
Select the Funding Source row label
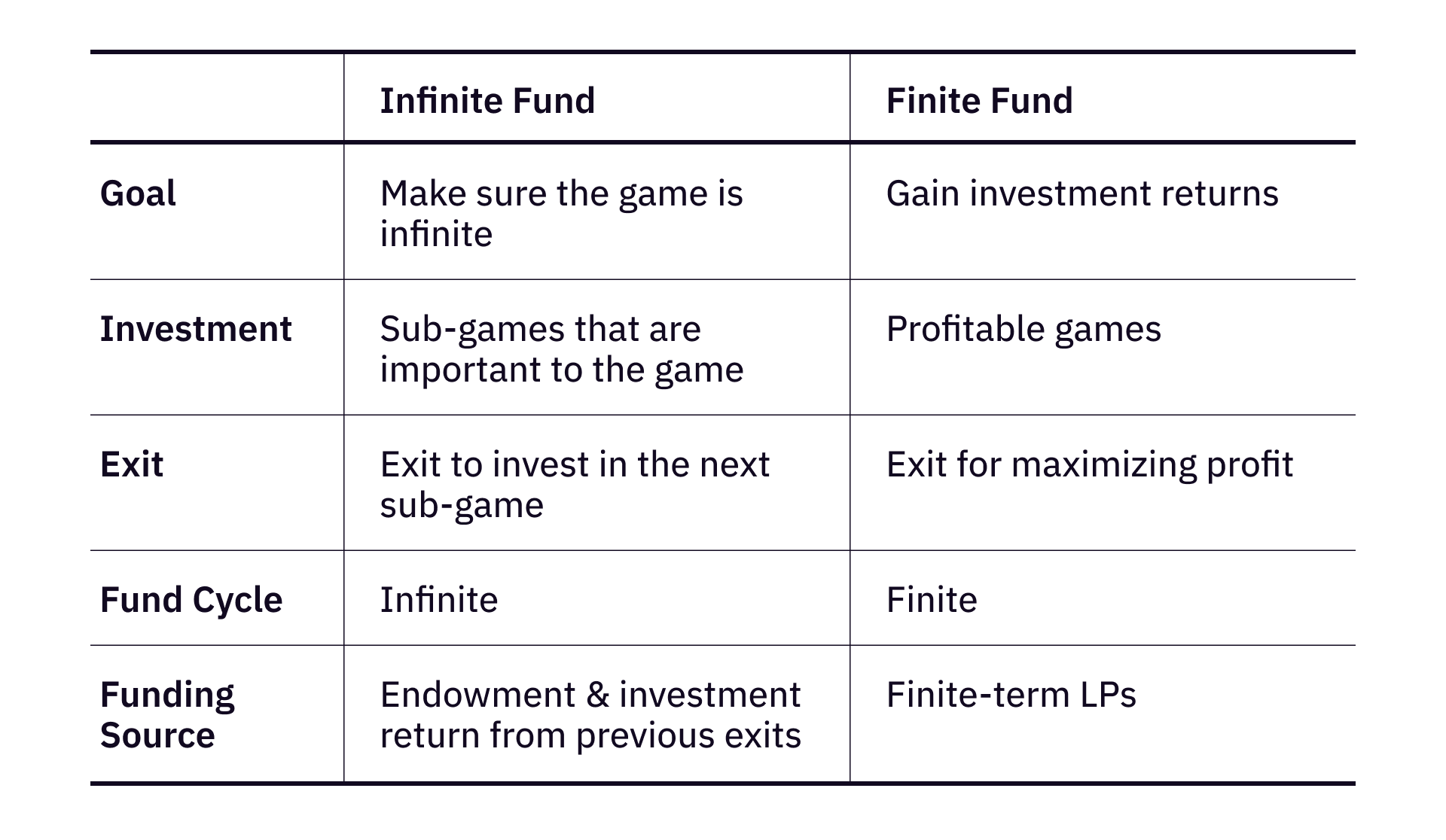tap(167, 714)
